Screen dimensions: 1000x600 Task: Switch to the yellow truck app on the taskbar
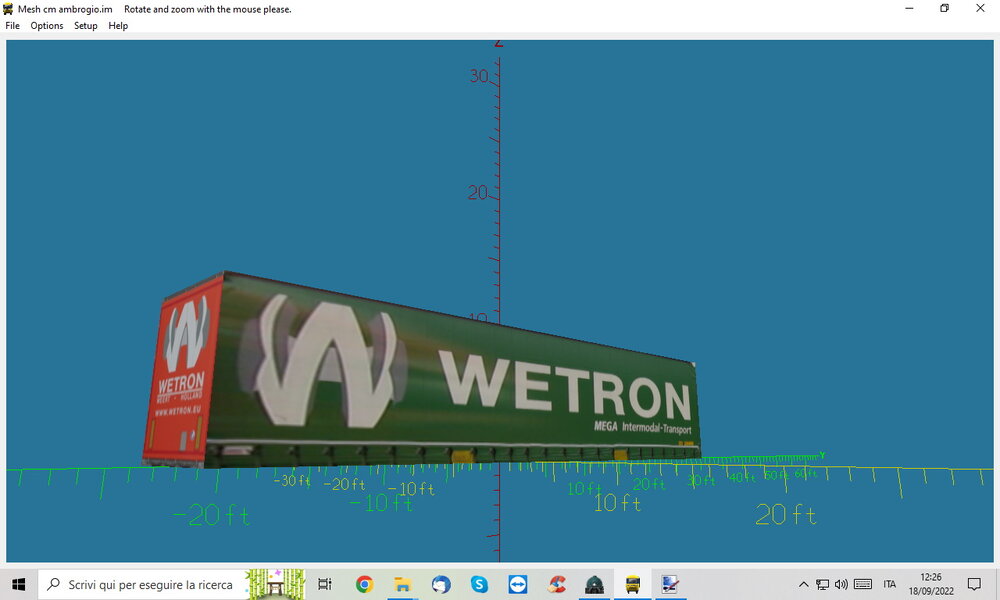[633, 584]
